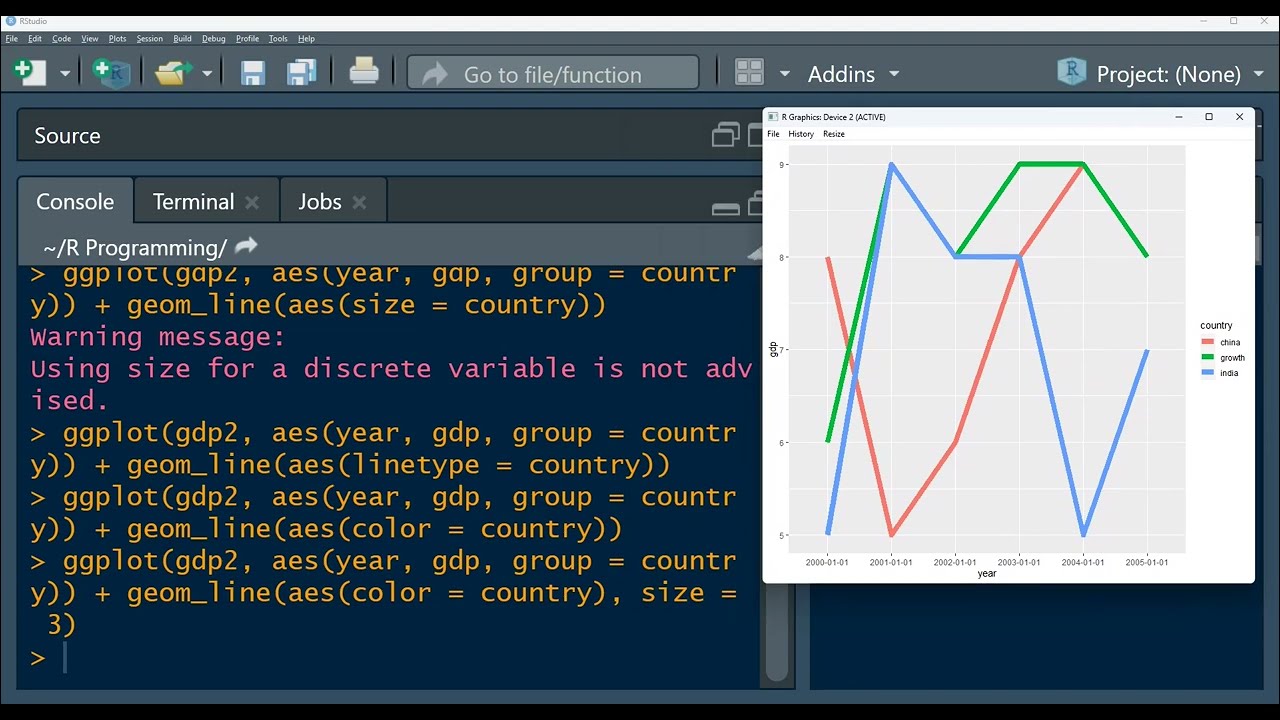This screenshot has width=1280, height=720.
Task: Open the Plots menu
Action: 118,39
